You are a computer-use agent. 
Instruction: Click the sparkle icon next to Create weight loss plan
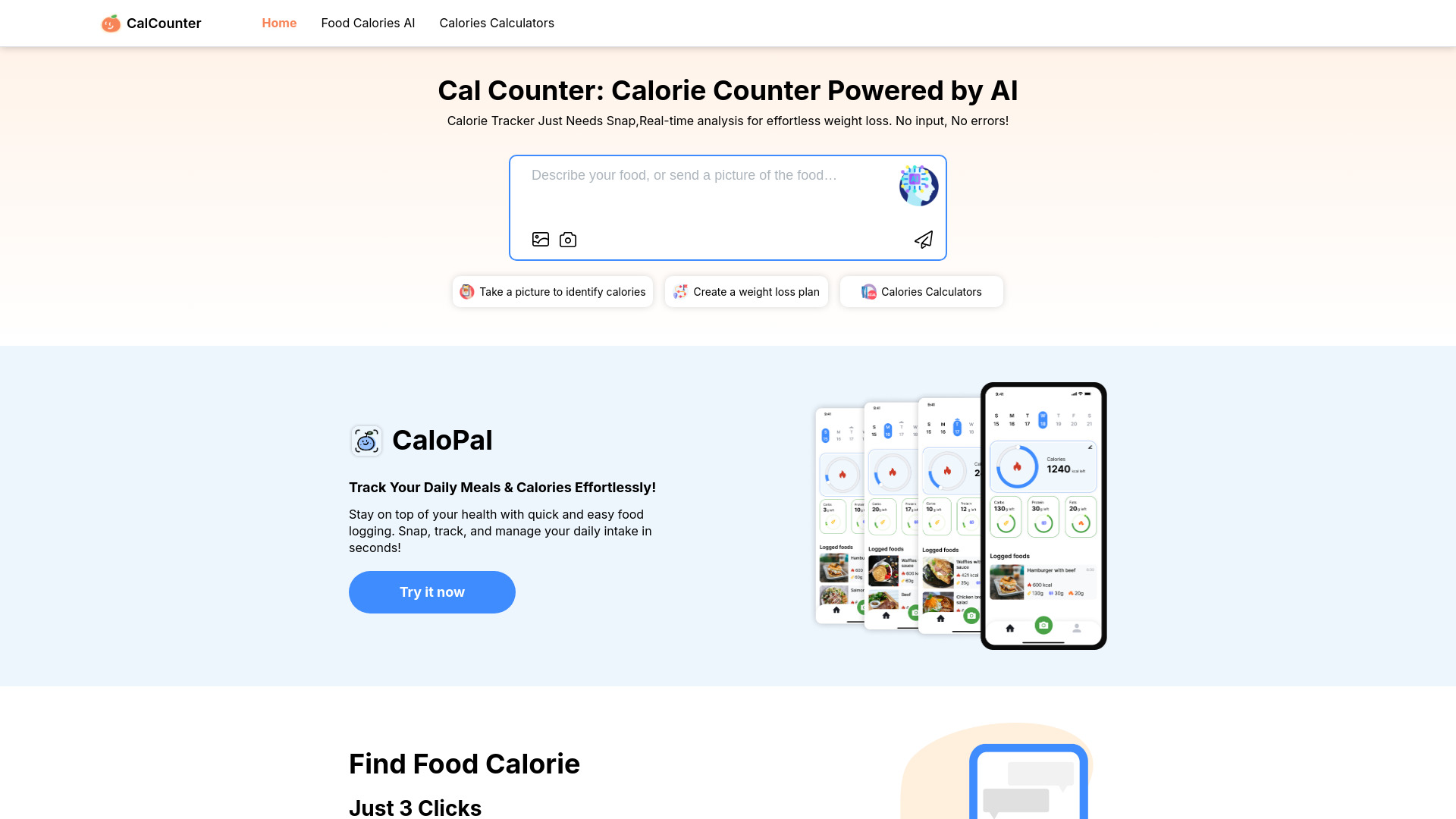point(680,292)
